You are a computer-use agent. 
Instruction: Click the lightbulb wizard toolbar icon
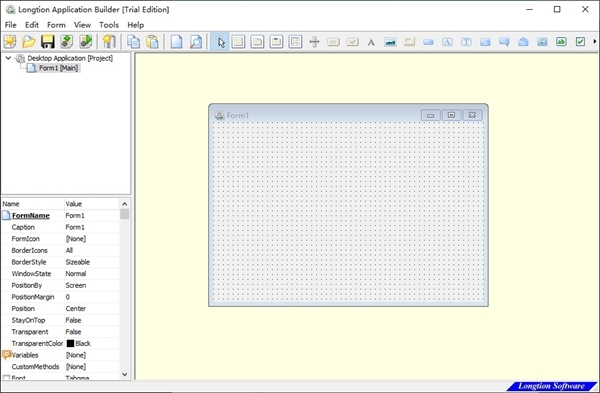click(109, 41)
